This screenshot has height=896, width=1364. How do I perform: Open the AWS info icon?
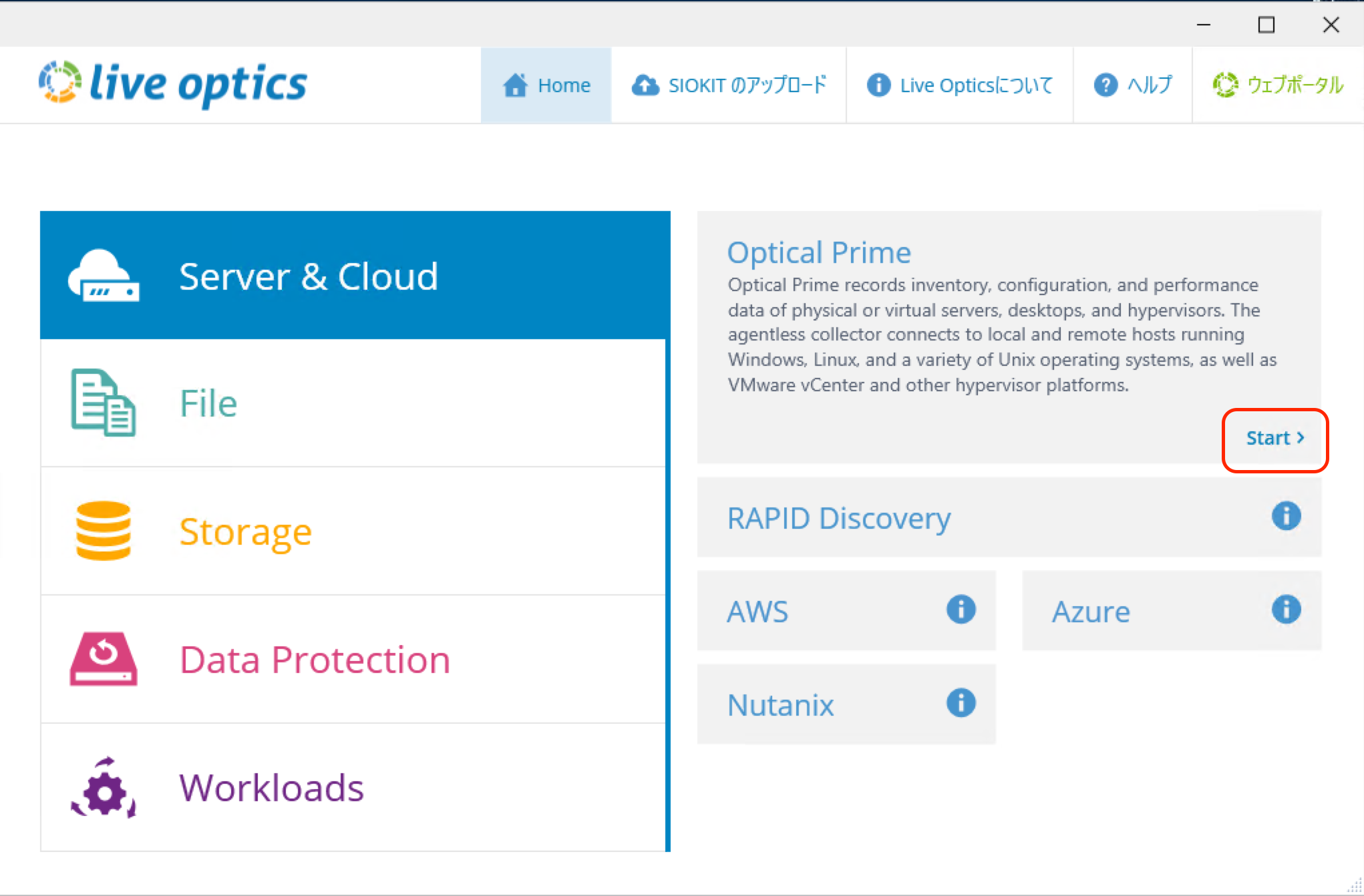960,609
